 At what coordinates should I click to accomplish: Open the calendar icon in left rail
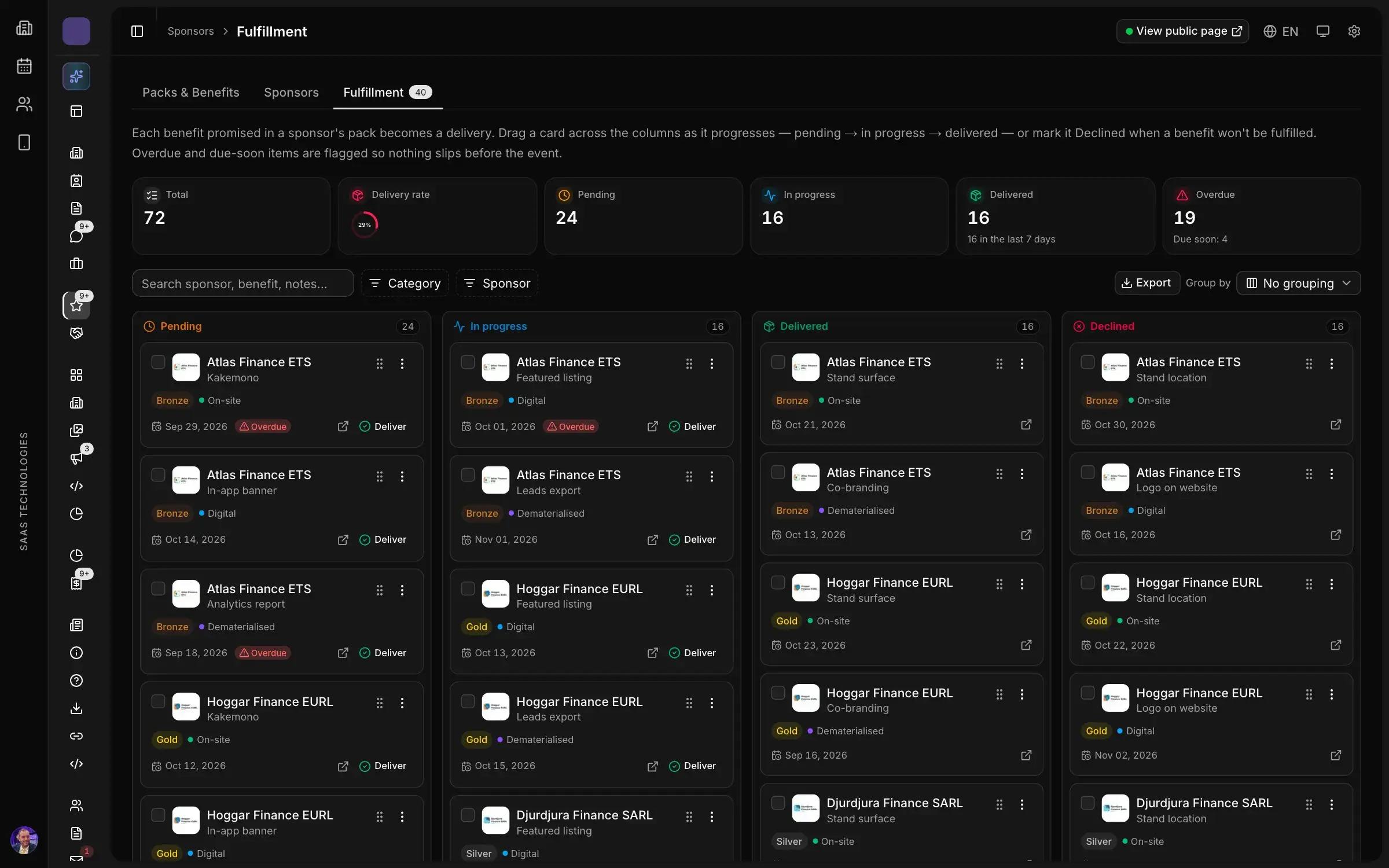pyautogui.click(x=24, y=66)
